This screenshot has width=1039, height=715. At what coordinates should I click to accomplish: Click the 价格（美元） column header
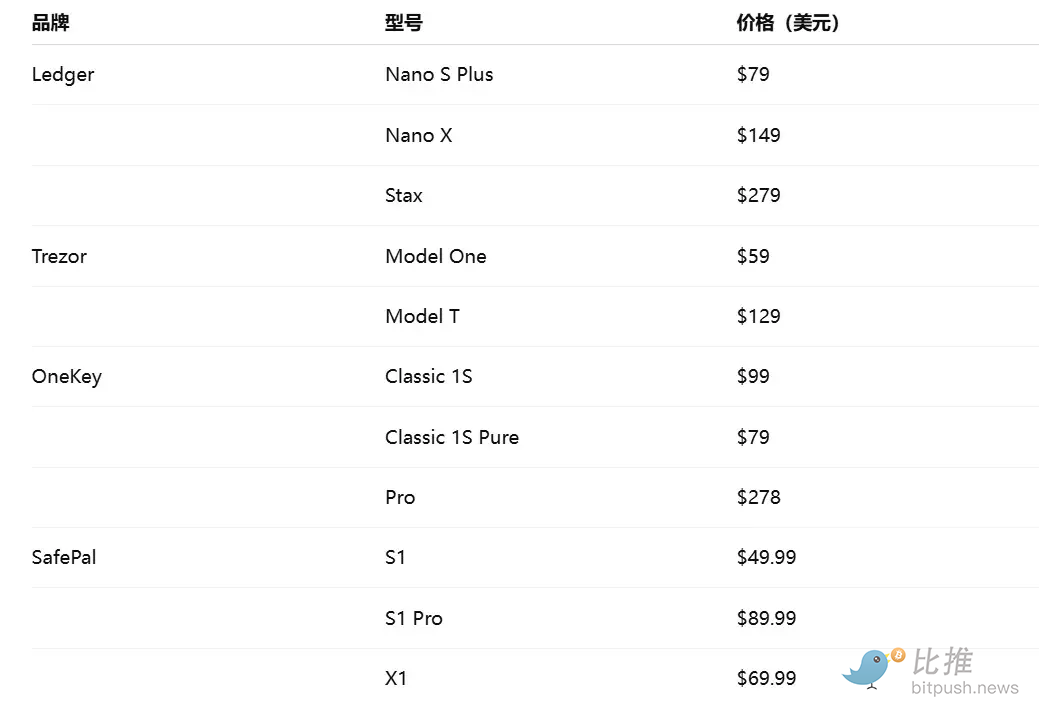click(789, 23)
